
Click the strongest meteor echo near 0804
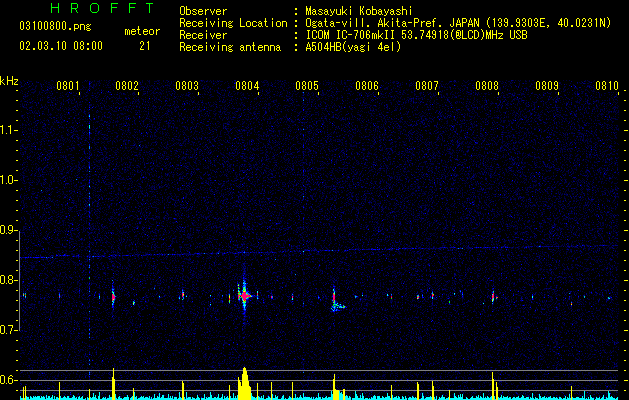tap(244, 296)
